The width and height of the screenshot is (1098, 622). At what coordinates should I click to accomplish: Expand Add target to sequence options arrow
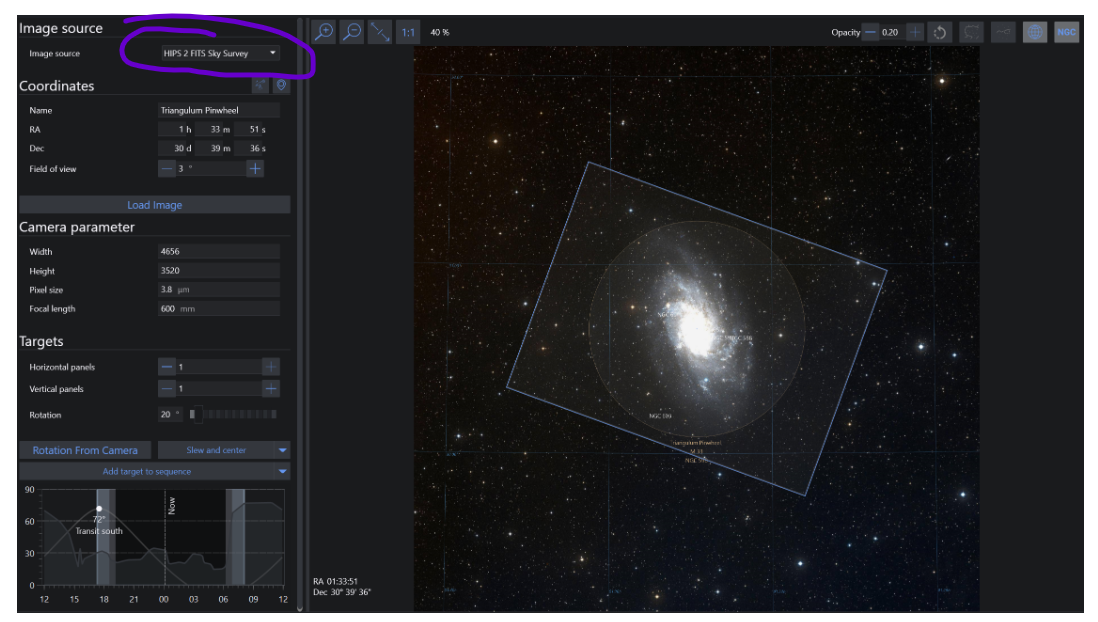283,471
